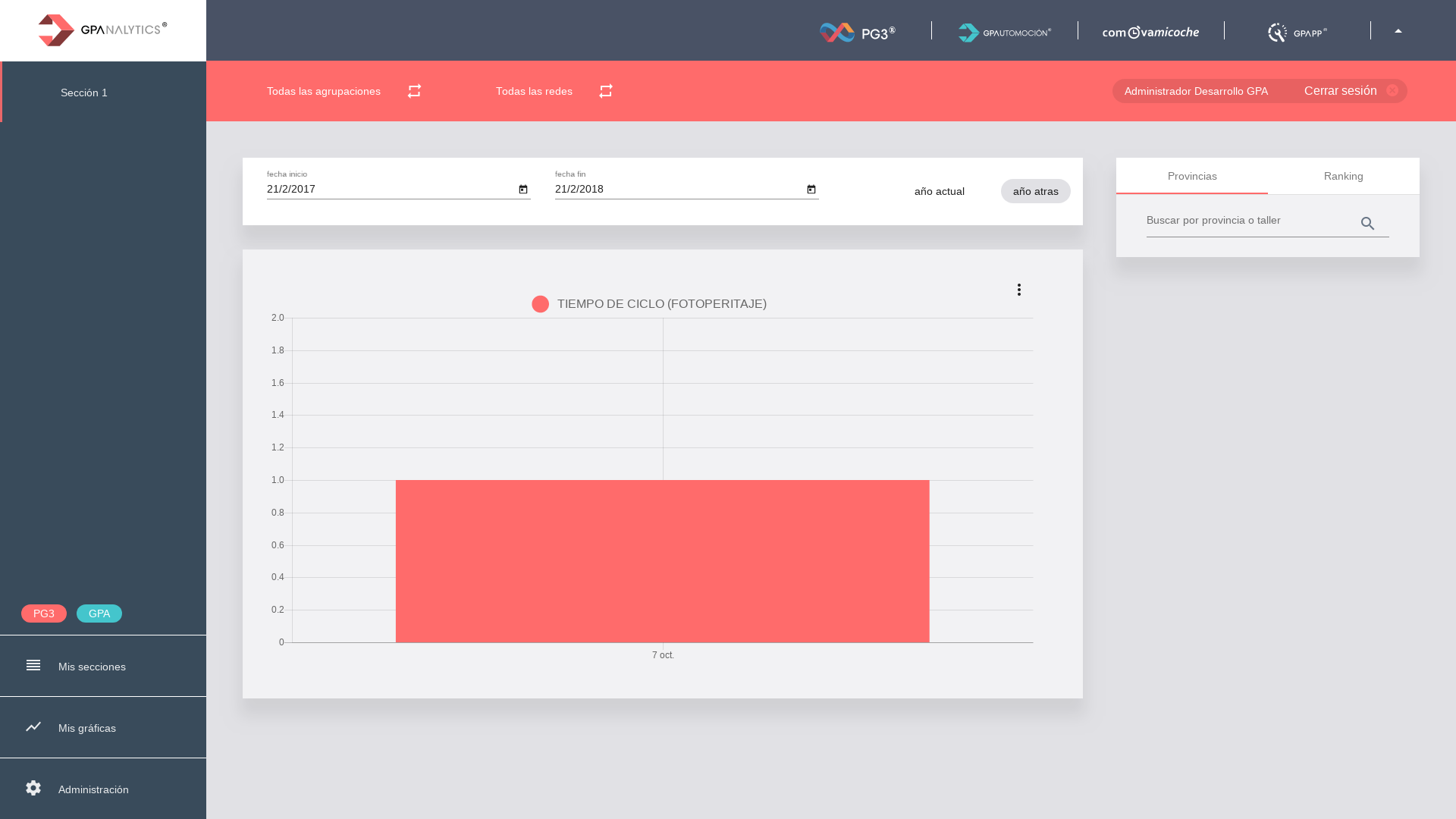Click the search magnifier icon
The height and width of the screenshot is (819, 1456).
(1367, 224)
